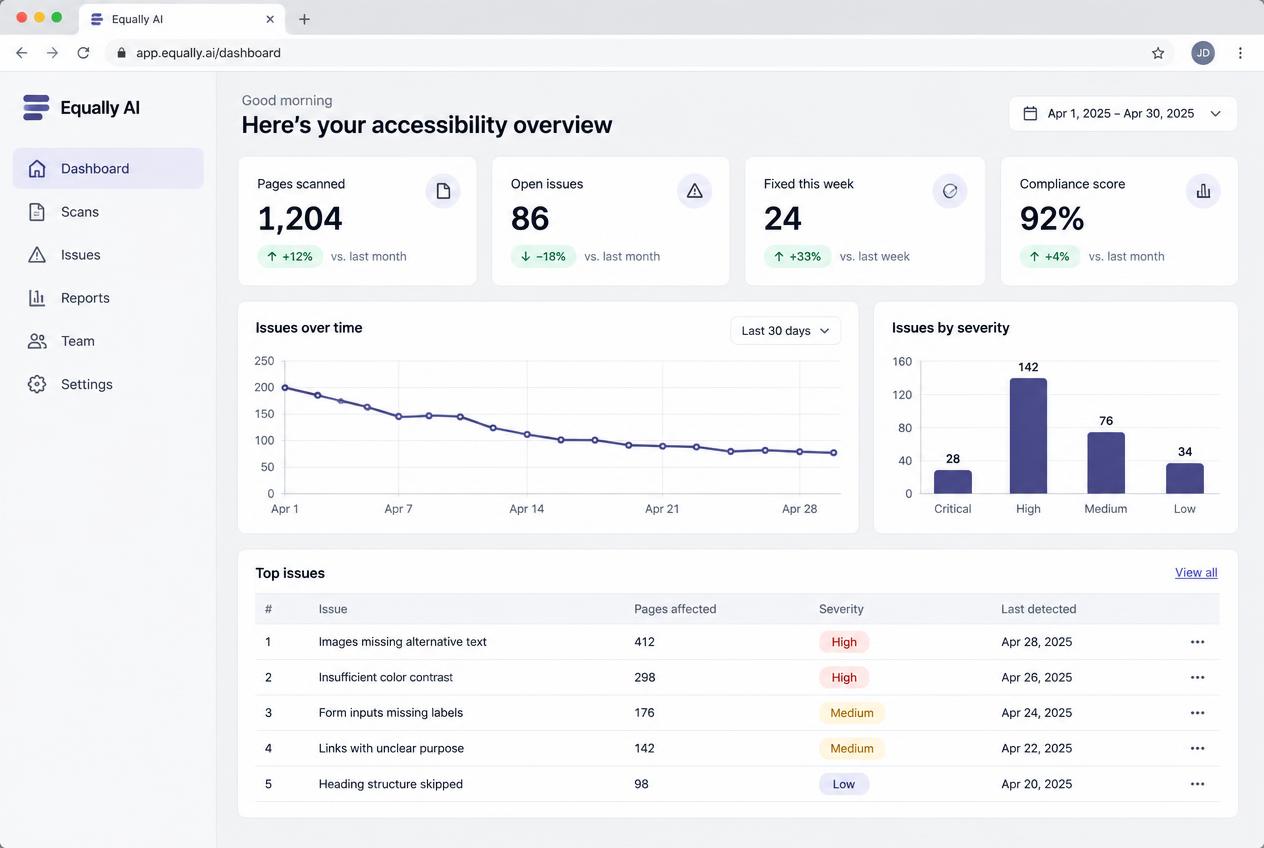
Task: Click Images missing alternative text issue
Action: coord(403,642)
